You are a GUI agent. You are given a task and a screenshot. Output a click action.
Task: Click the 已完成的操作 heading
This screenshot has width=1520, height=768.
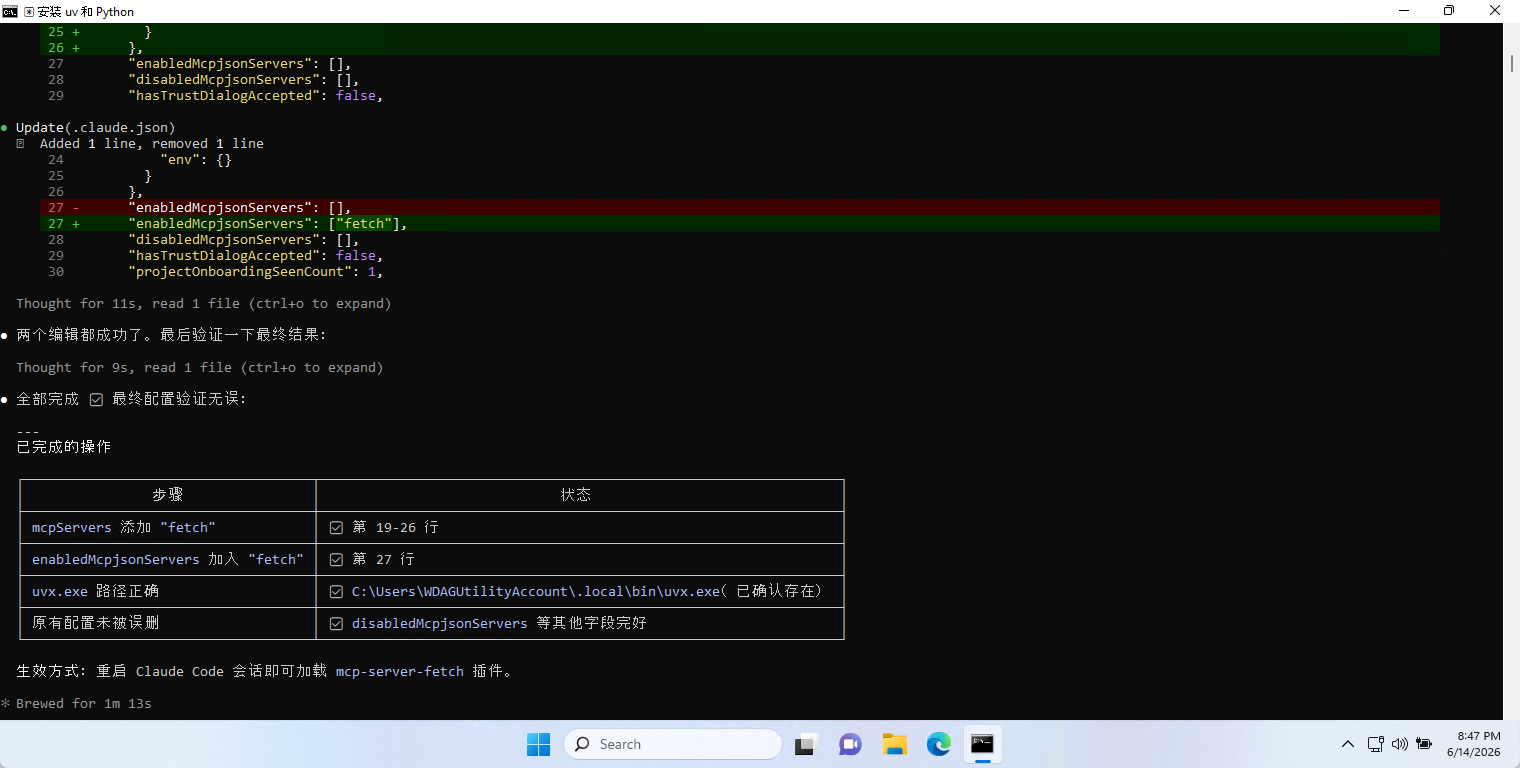coord(64,447)
